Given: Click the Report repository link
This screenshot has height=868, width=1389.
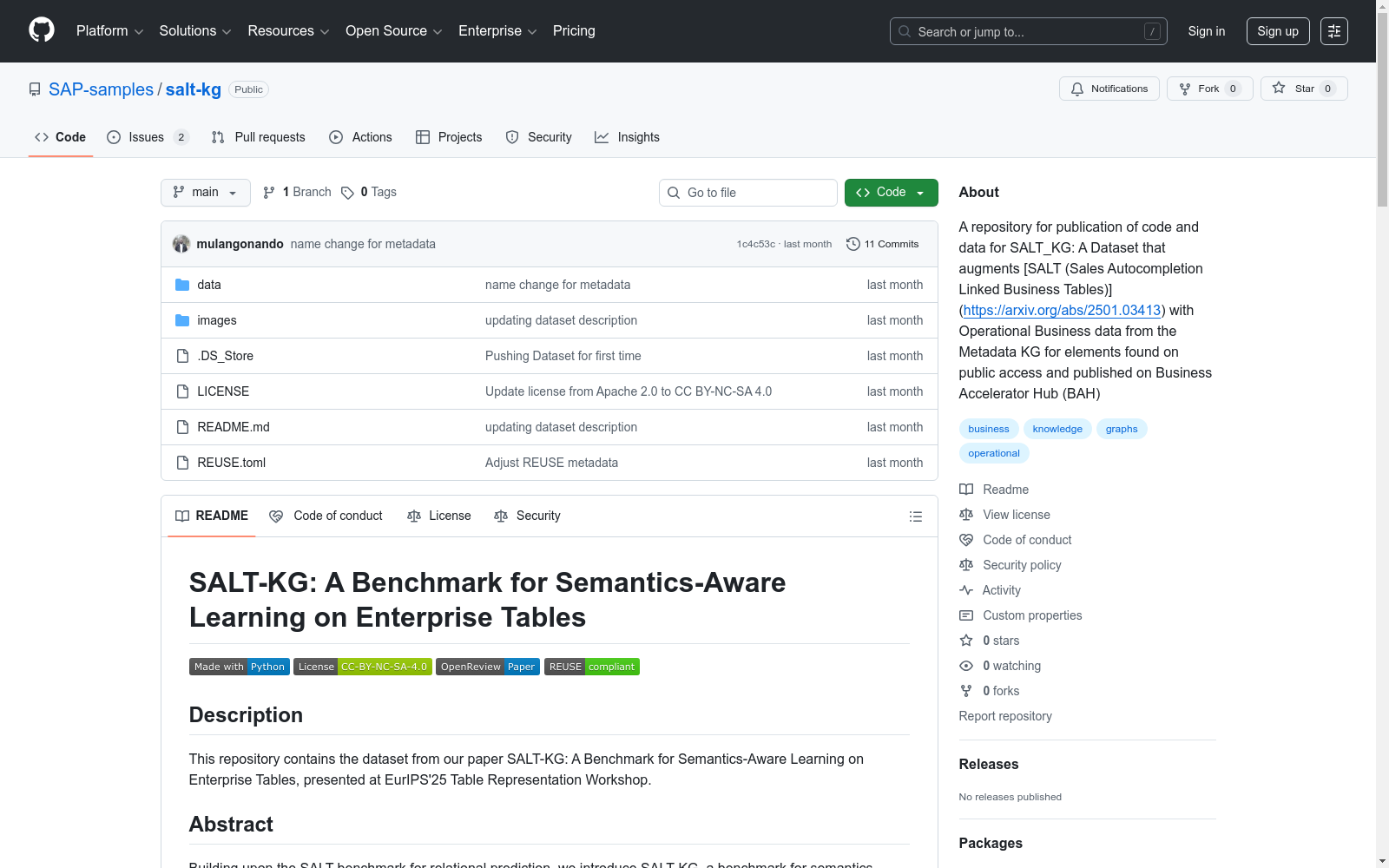Looking at the screenshot, I should 1005,716.
